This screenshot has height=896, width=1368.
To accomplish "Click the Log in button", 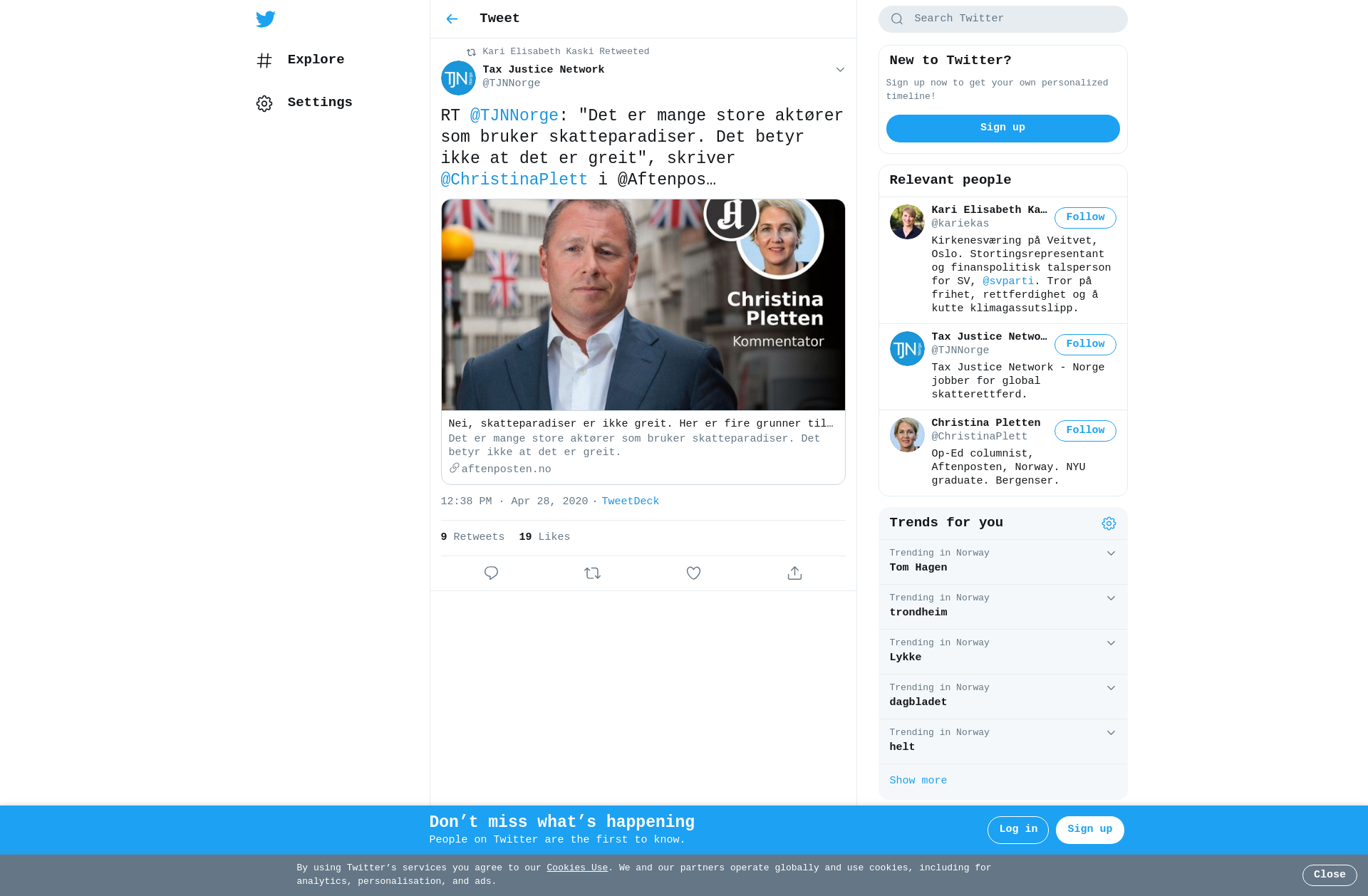I will [1017, 830].
